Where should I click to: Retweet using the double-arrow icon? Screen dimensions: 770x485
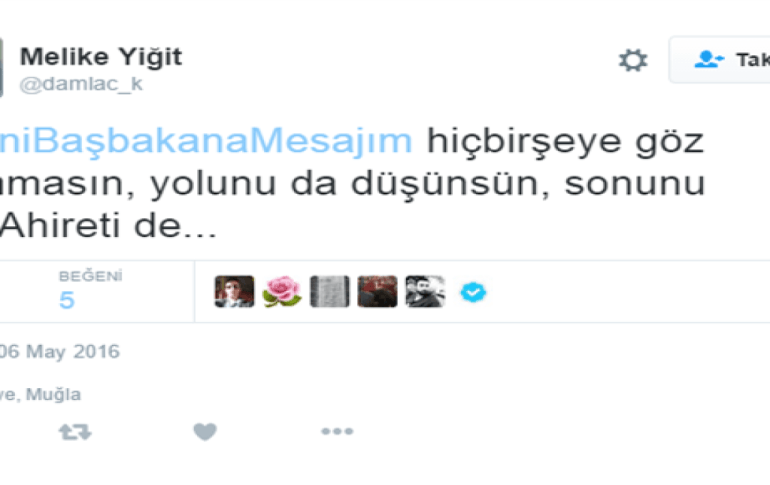coord(75,432)
